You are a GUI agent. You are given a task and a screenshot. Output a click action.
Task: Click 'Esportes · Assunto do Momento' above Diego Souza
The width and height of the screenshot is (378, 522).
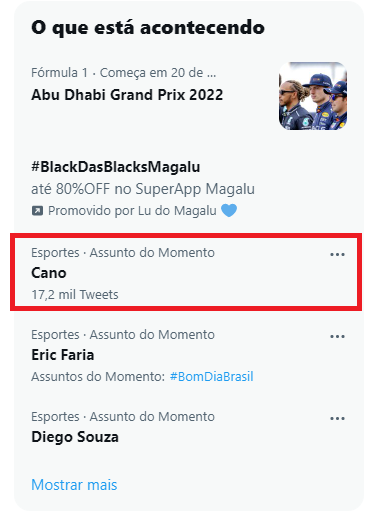(x=123, y=417)
